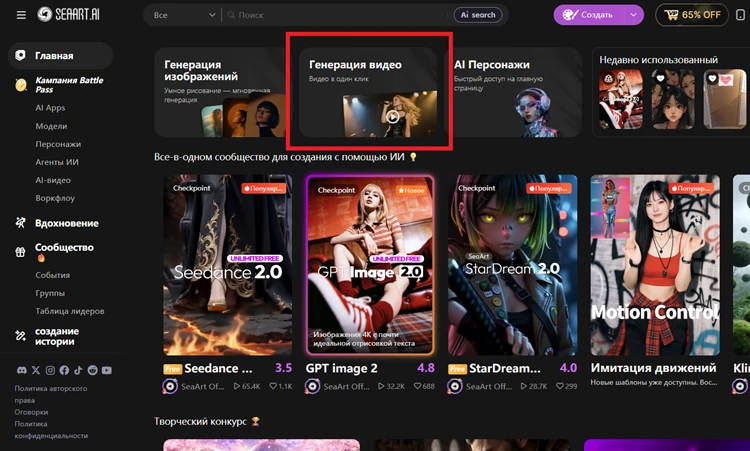This screenshot has height=451, width=750.
Task: Open third thumbnail in 'Недавно использованный'
Action: tap(725, 99)
